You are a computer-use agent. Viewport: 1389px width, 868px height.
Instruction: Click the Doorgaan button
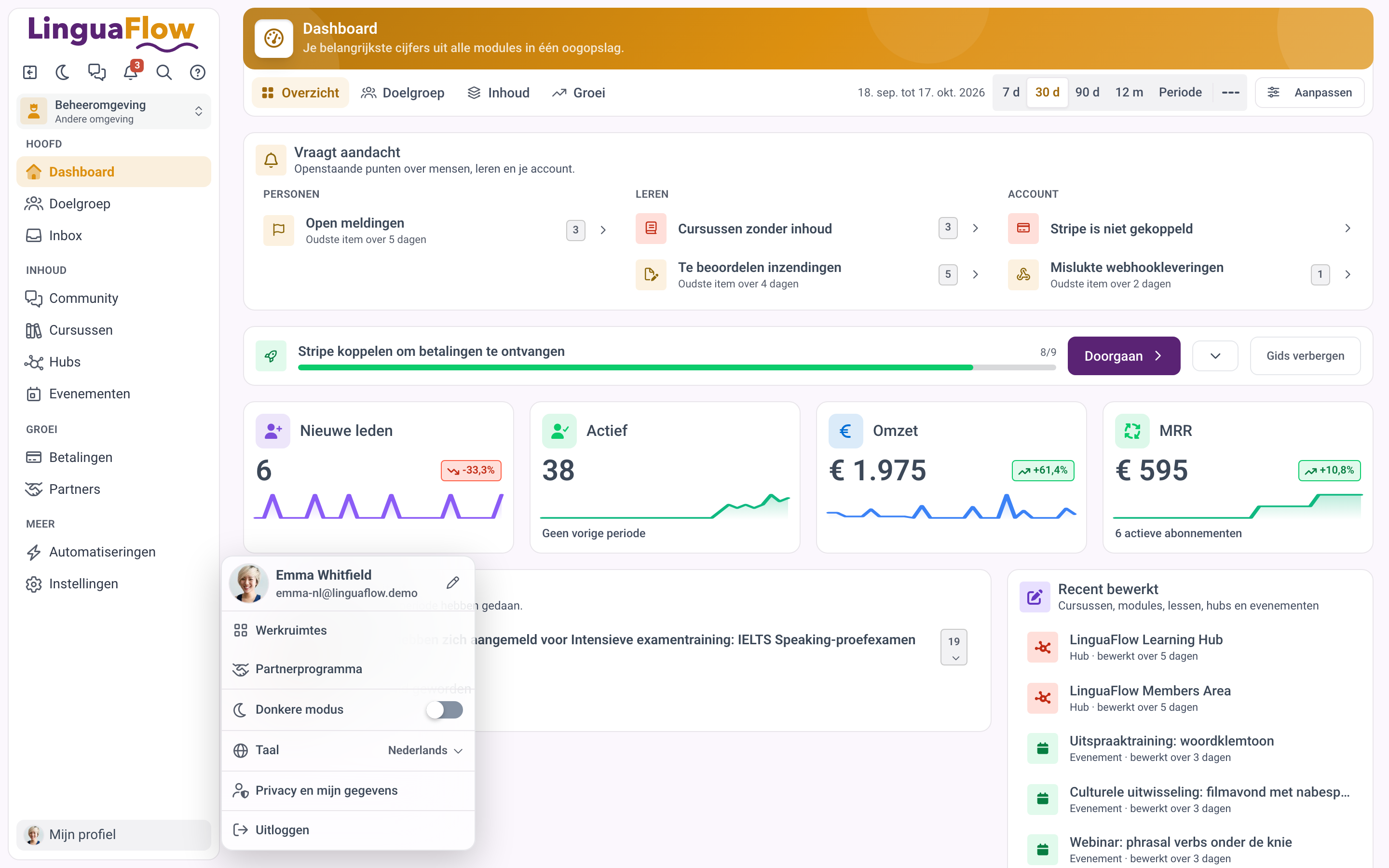point(1123,356)
